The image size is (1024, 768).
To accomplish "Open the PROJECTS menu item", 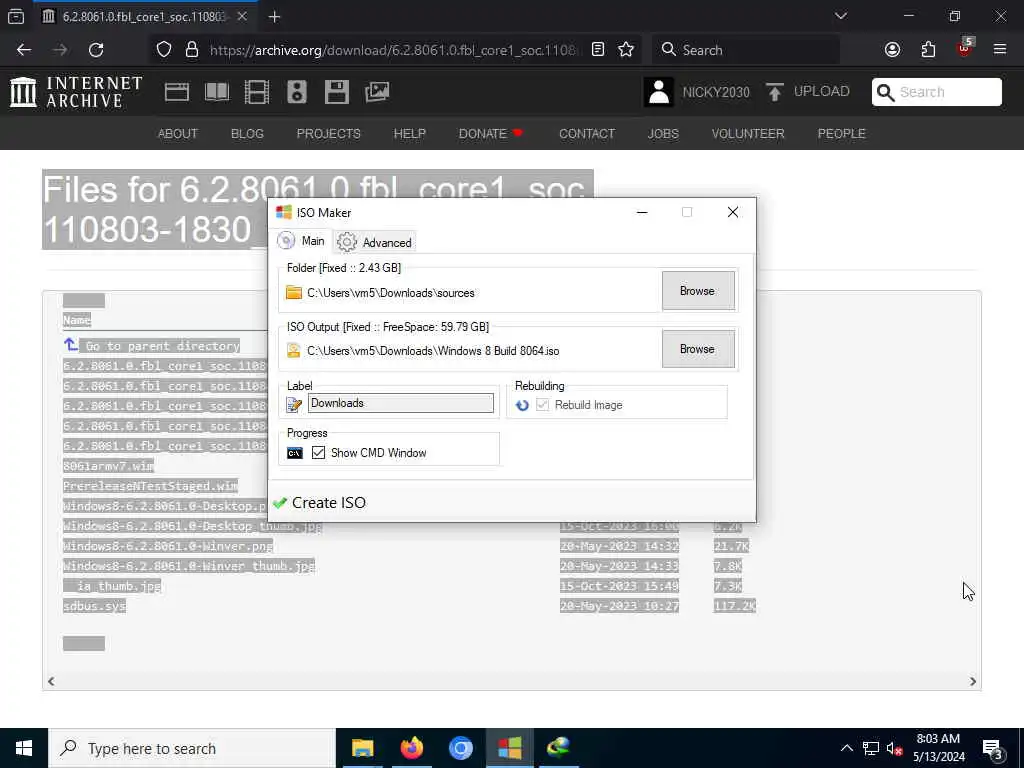I will [328, 133].
